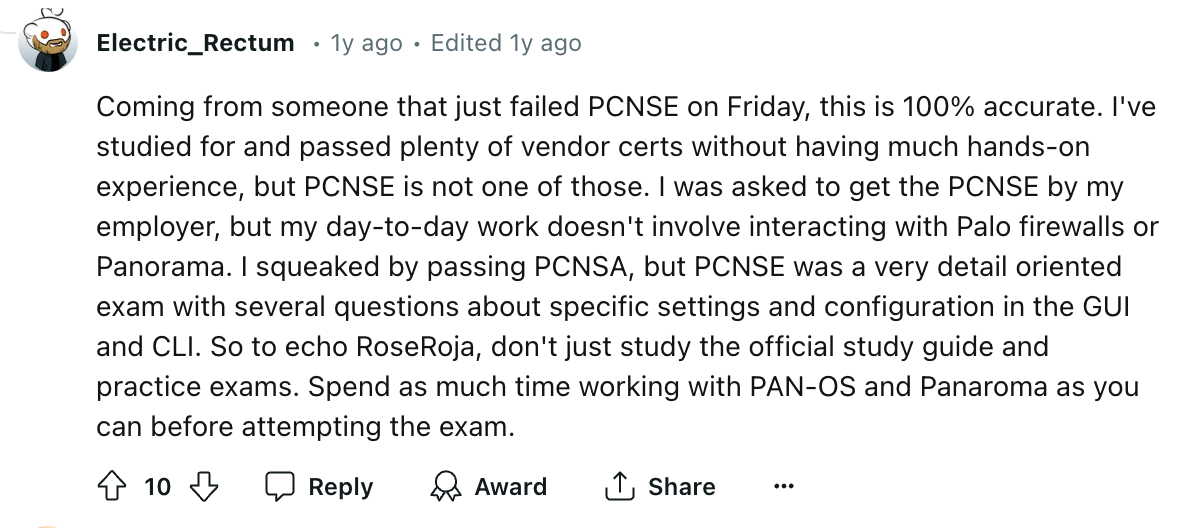Open the Electric_Rectum user profile link
Screen dimensions: 1196x528
click(195, 43)
